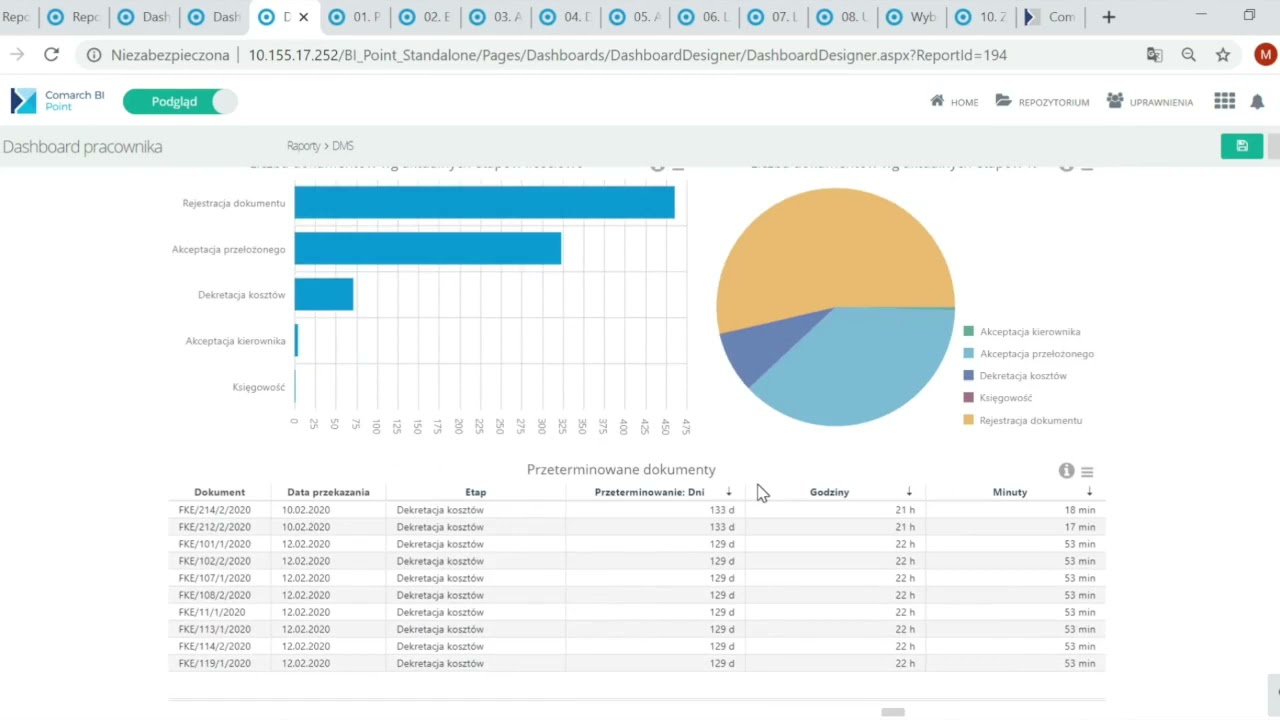Open hamburger menu of Przeterminowane dokumenty table

click(1087, 472)
